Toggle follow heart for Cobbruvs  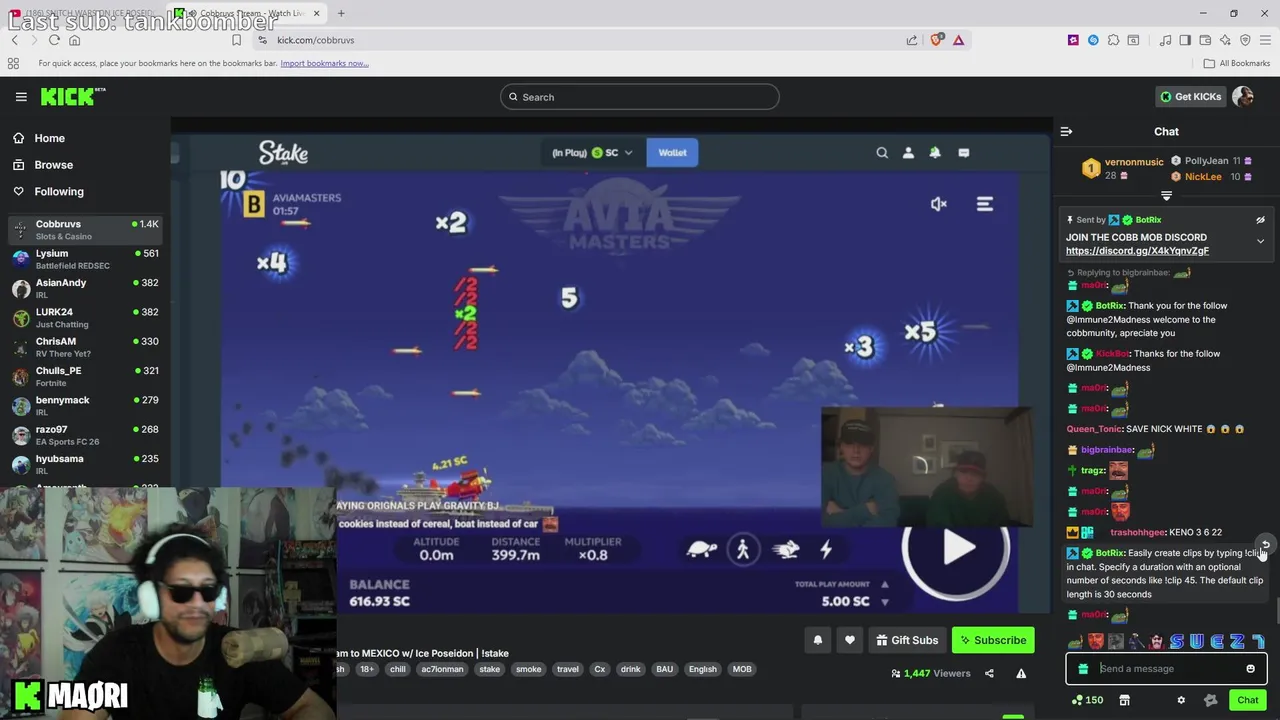(849, 640)
